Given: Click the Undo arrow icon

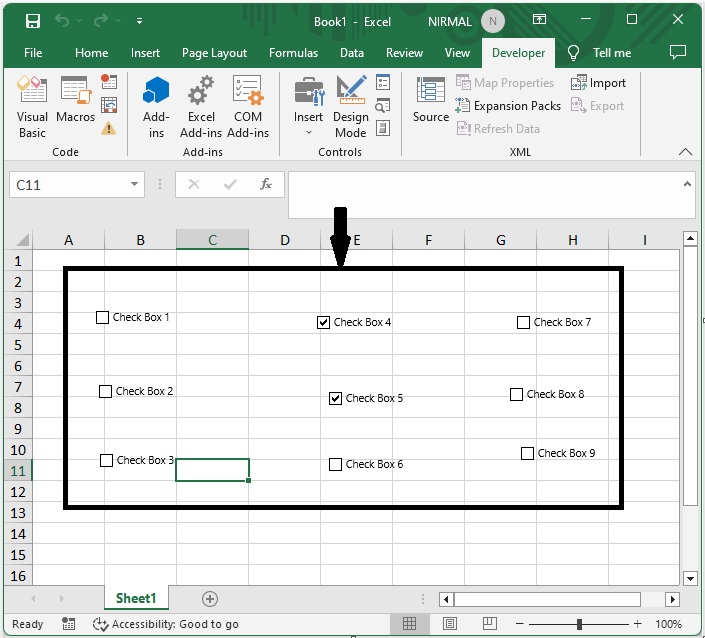Looking at the screenshot, I should click(x=62, y=21).
